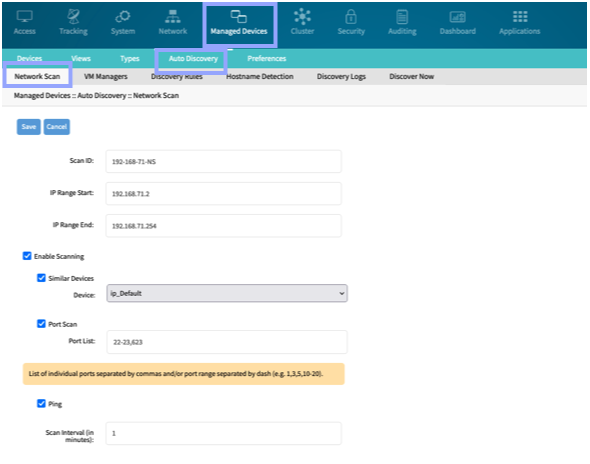Uncheck the Enable Scanning checkbox
This screenshot has height=464, width=590.
click(x=27, y=256)
